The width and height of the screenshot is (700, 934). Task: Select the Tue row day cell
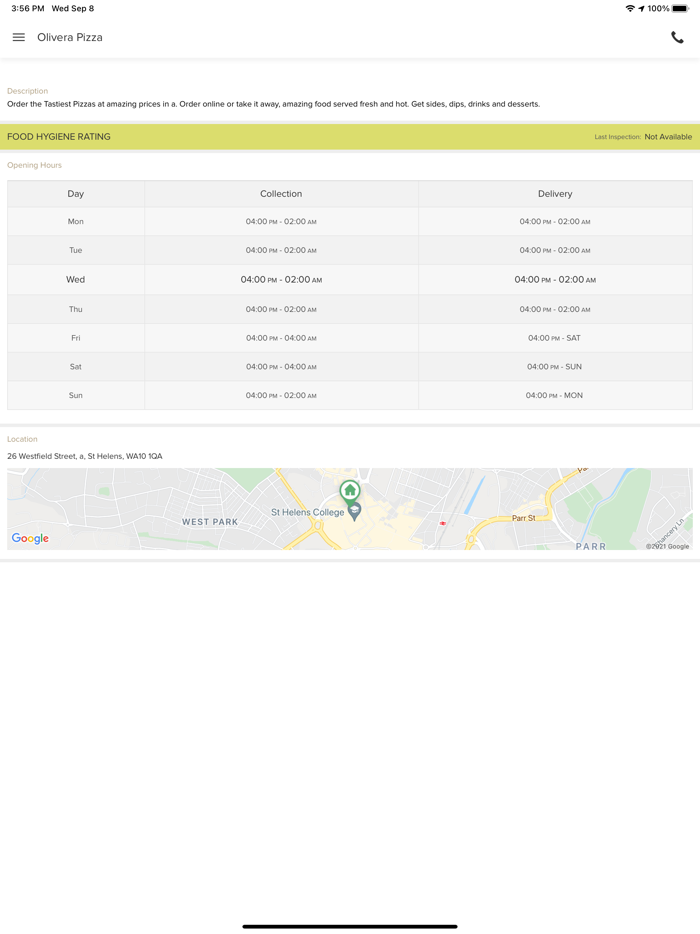(76, 250)
